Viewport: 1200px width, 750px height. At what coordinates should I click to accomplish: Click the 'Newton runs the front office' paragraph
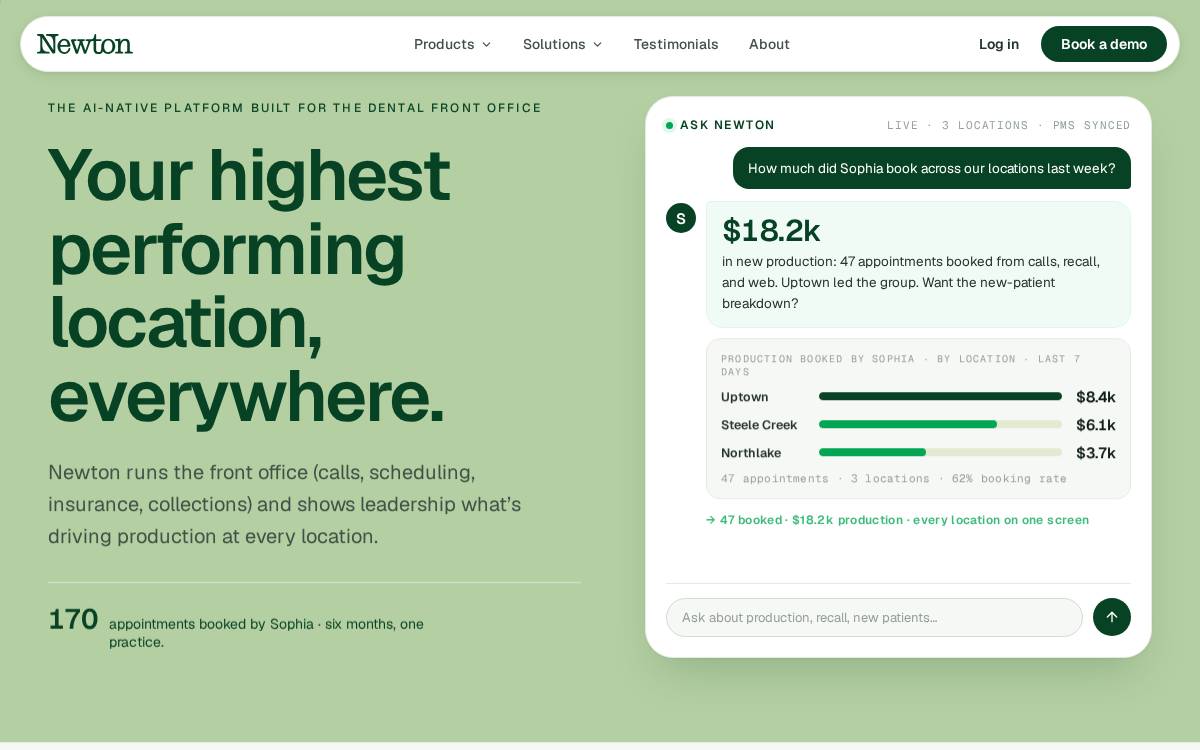coord(285,504)
